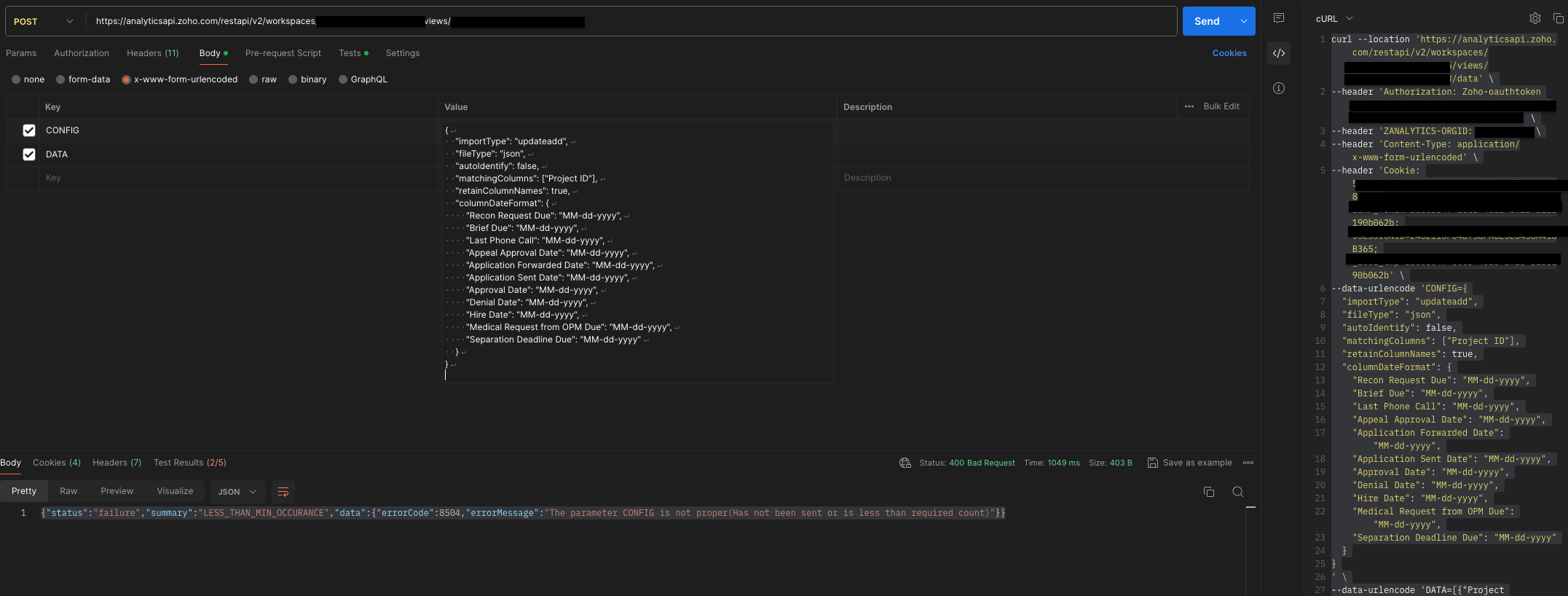The width and height of the screenshot is (1568, 596).
Task: Toggle the code snippet panel icon
Action: [x=1278, y=53]
